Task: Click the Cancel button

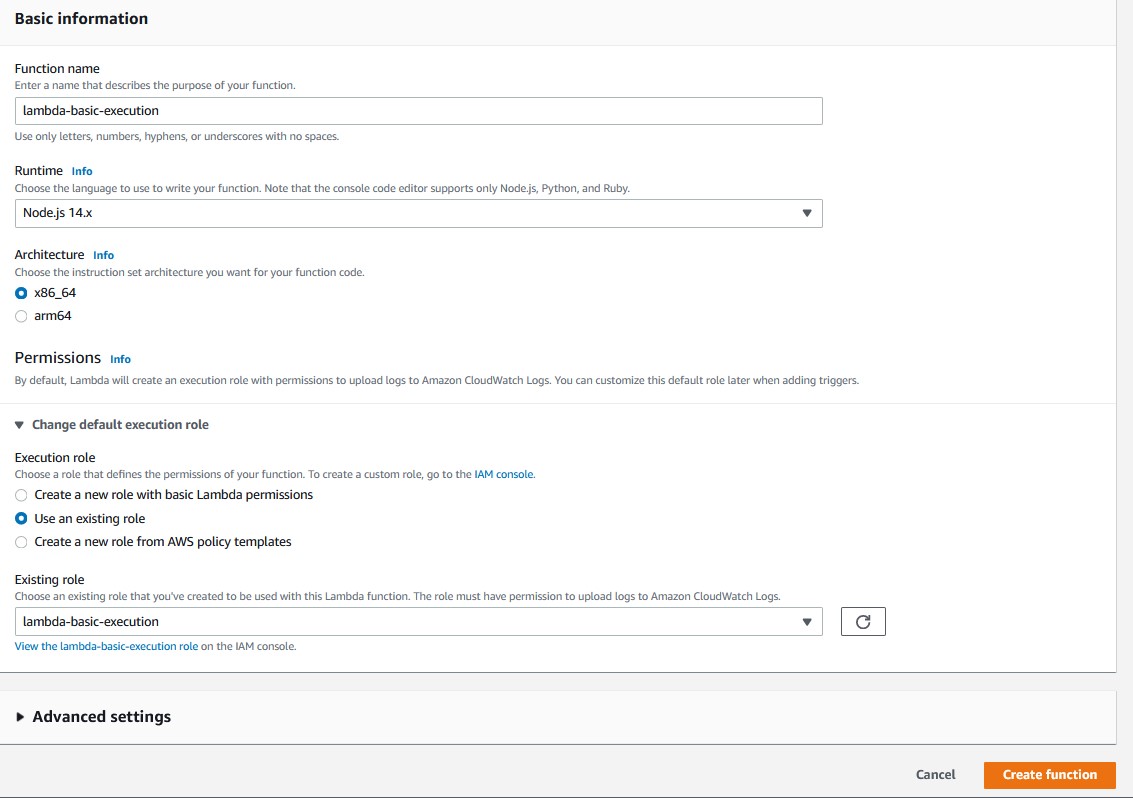Action: [x=935, y=774]
